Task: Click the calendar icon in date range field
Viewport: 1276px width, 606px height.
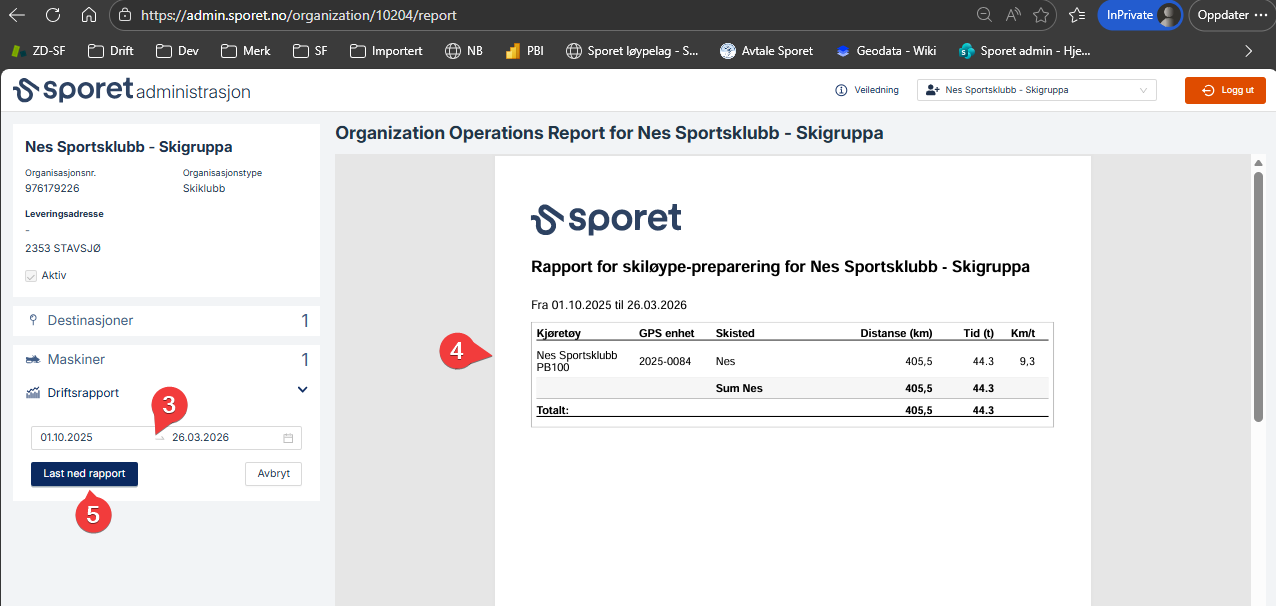Action: 288,438
